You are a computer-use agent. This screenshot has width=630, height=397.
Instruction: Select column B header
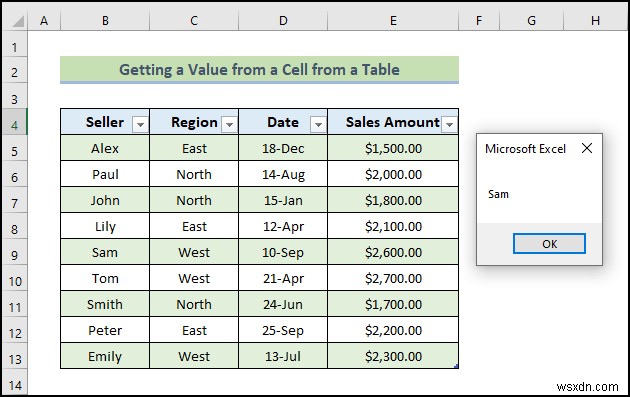coord(105,20)
